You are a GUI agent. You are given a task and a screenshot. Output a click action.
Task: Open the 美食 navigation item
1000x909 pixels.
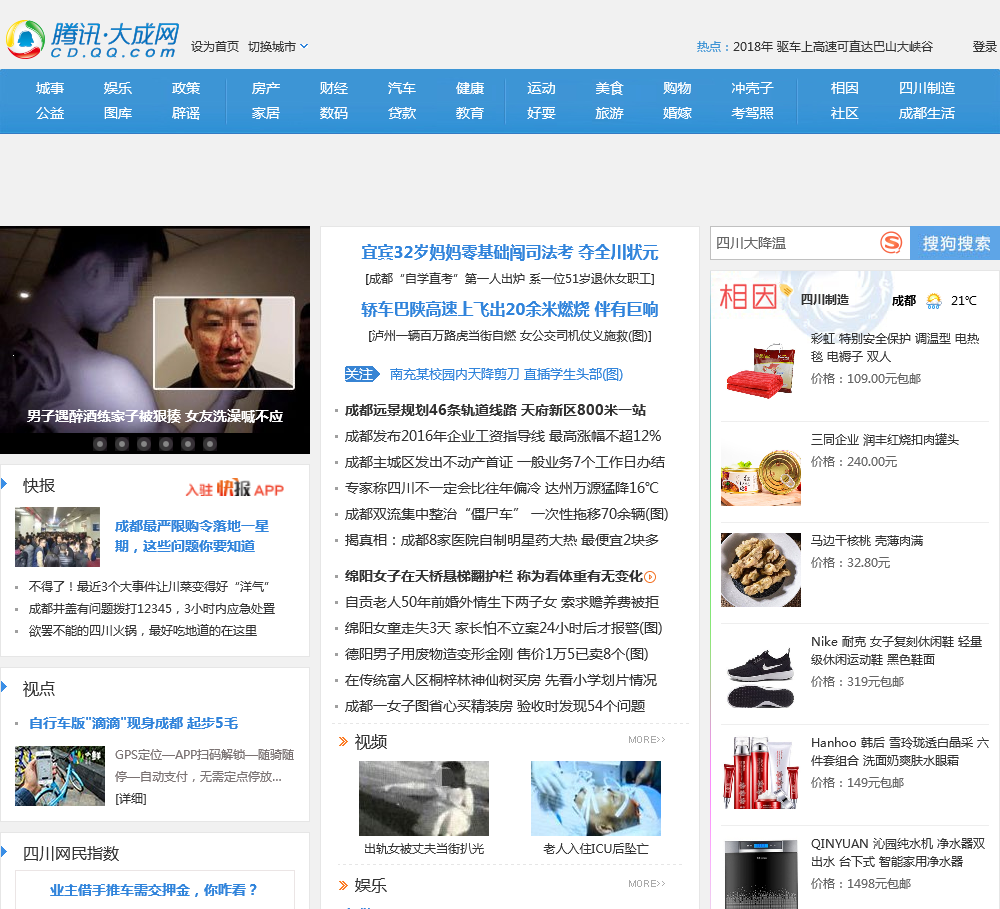[x=609, y=88]
